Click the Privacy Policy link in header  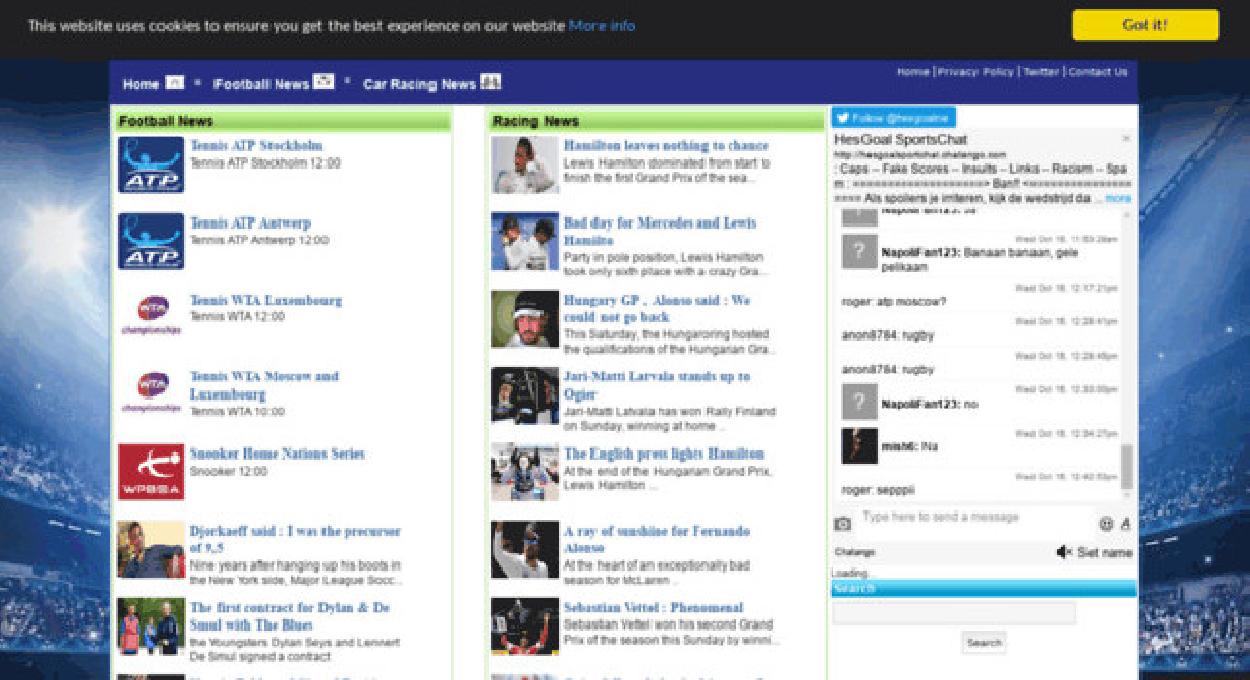[x=975, y=72]
